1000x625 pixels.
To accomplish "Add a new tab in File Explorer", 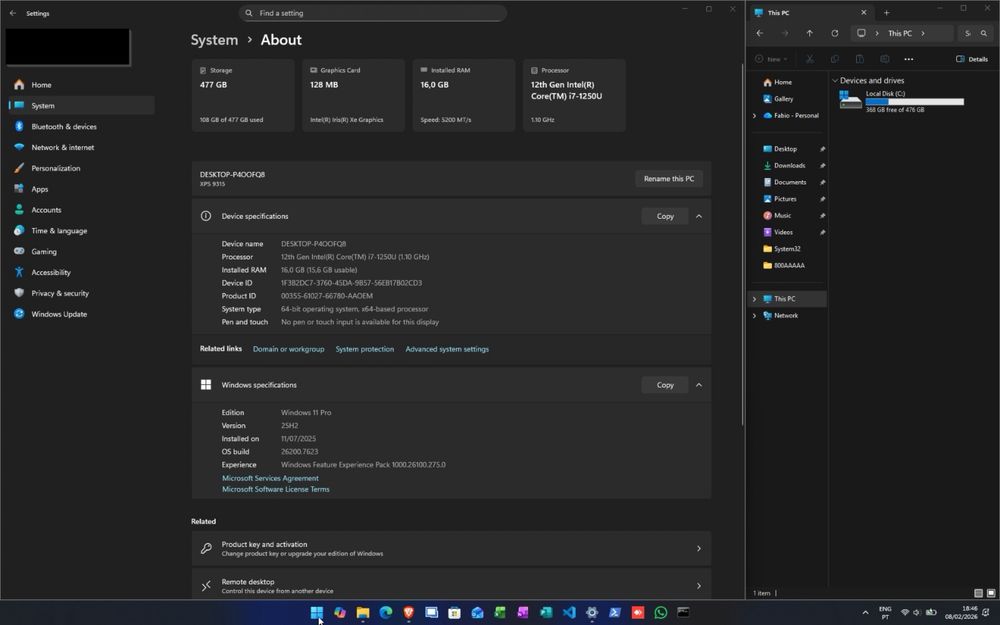I will (886, 13).
